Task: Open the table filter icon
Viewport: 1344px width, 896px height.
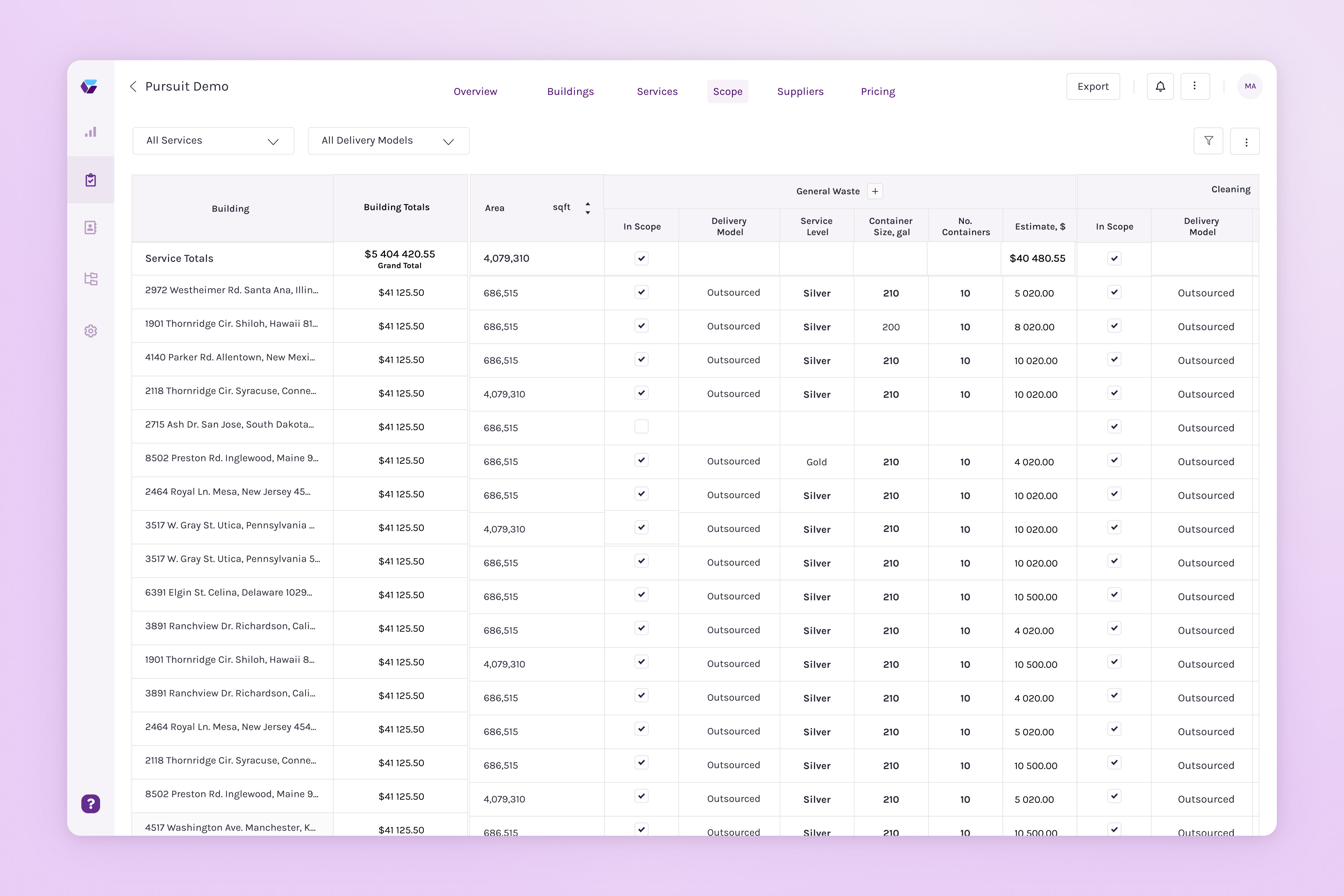Action: 1209,141
